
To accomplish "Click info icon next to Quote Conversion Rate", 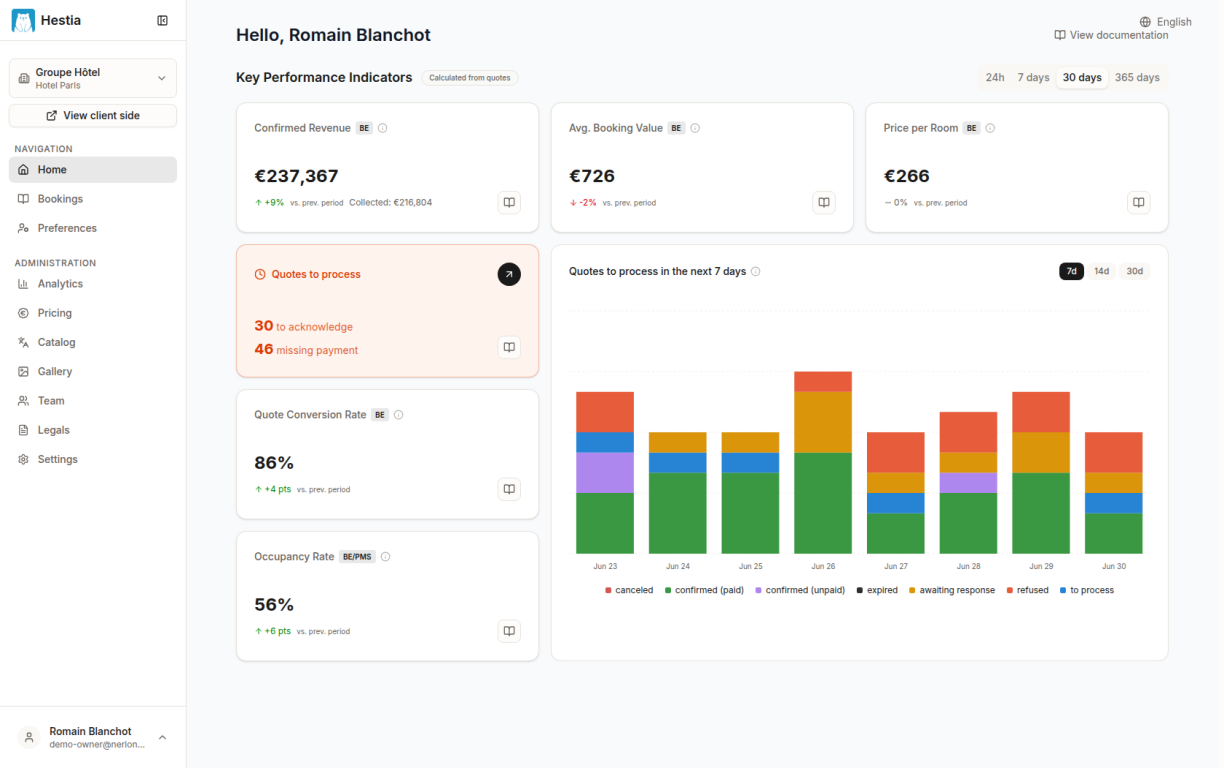I will coord(398,415).
